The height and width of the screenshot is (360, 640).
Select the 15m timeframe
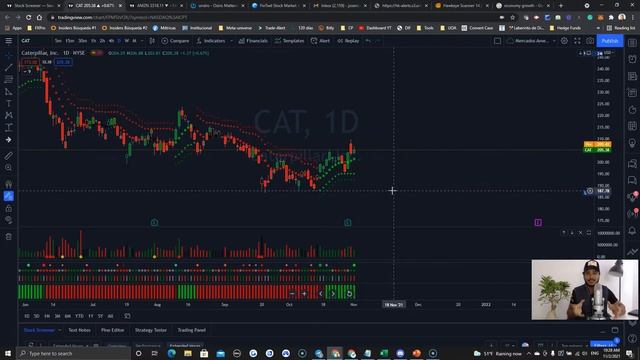(70, 41)
